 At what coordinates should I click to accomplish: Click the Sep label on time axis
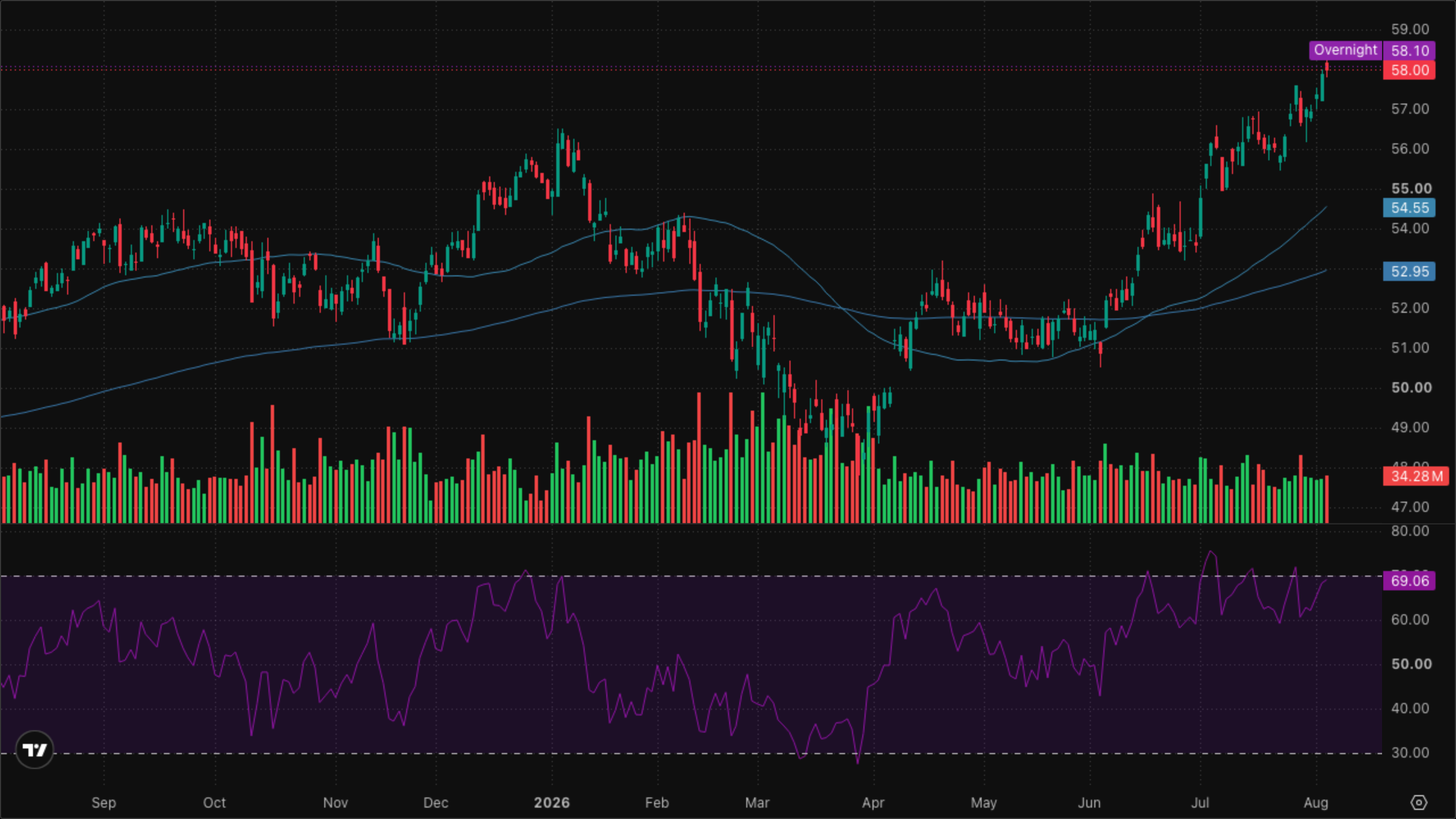104,803
